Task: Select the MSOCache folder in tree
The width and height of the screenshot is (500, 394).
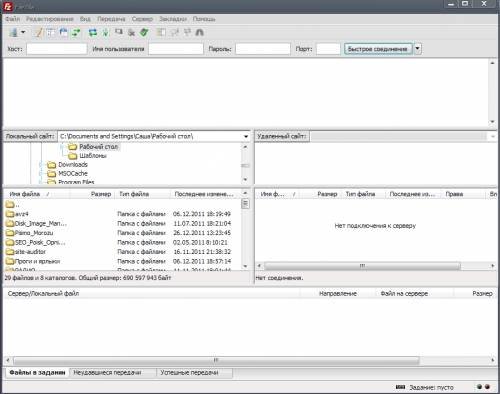Action: point(73,174)
